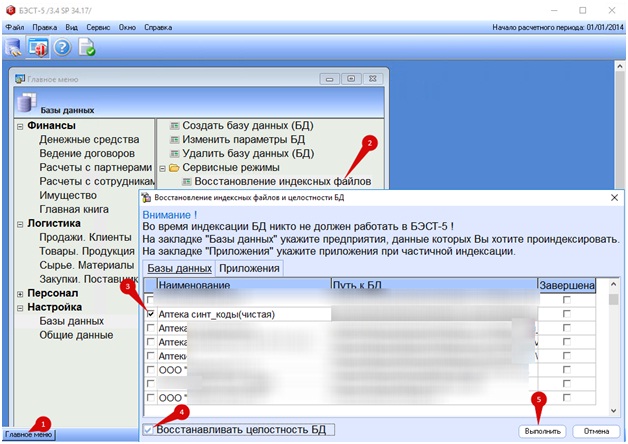Viewport: 628px width, 444px height.
Task: Click the Главное меню status bar button
Action: point(28,434)
